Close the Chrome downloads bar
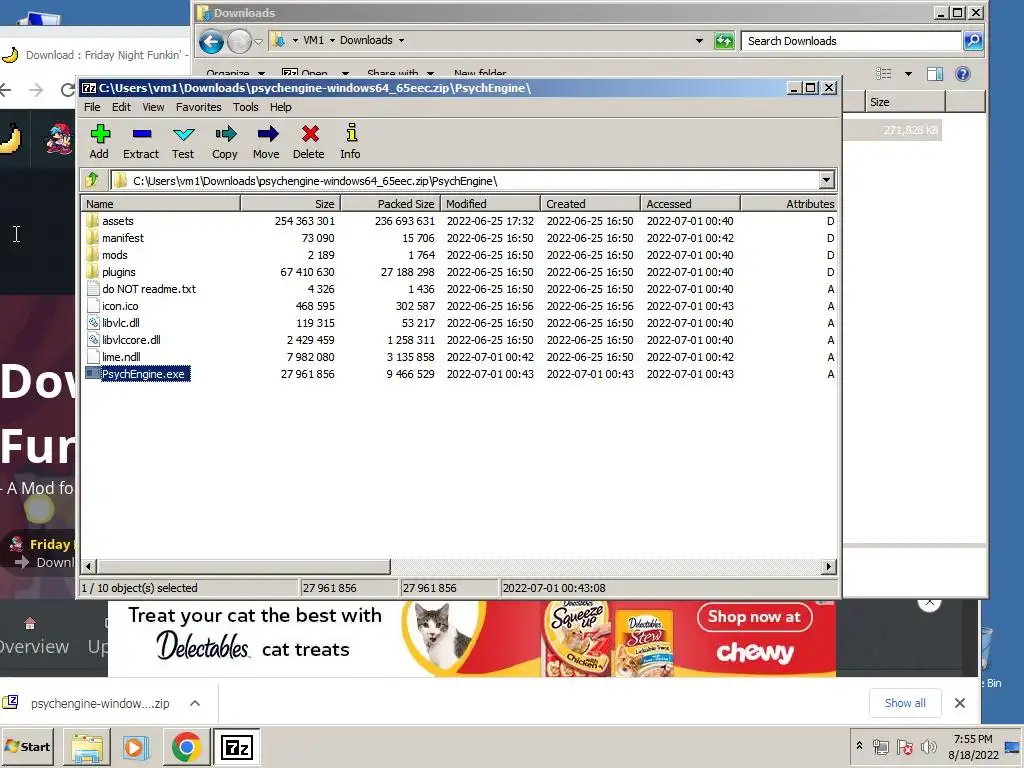The image size is (1024, 768). 959,703
